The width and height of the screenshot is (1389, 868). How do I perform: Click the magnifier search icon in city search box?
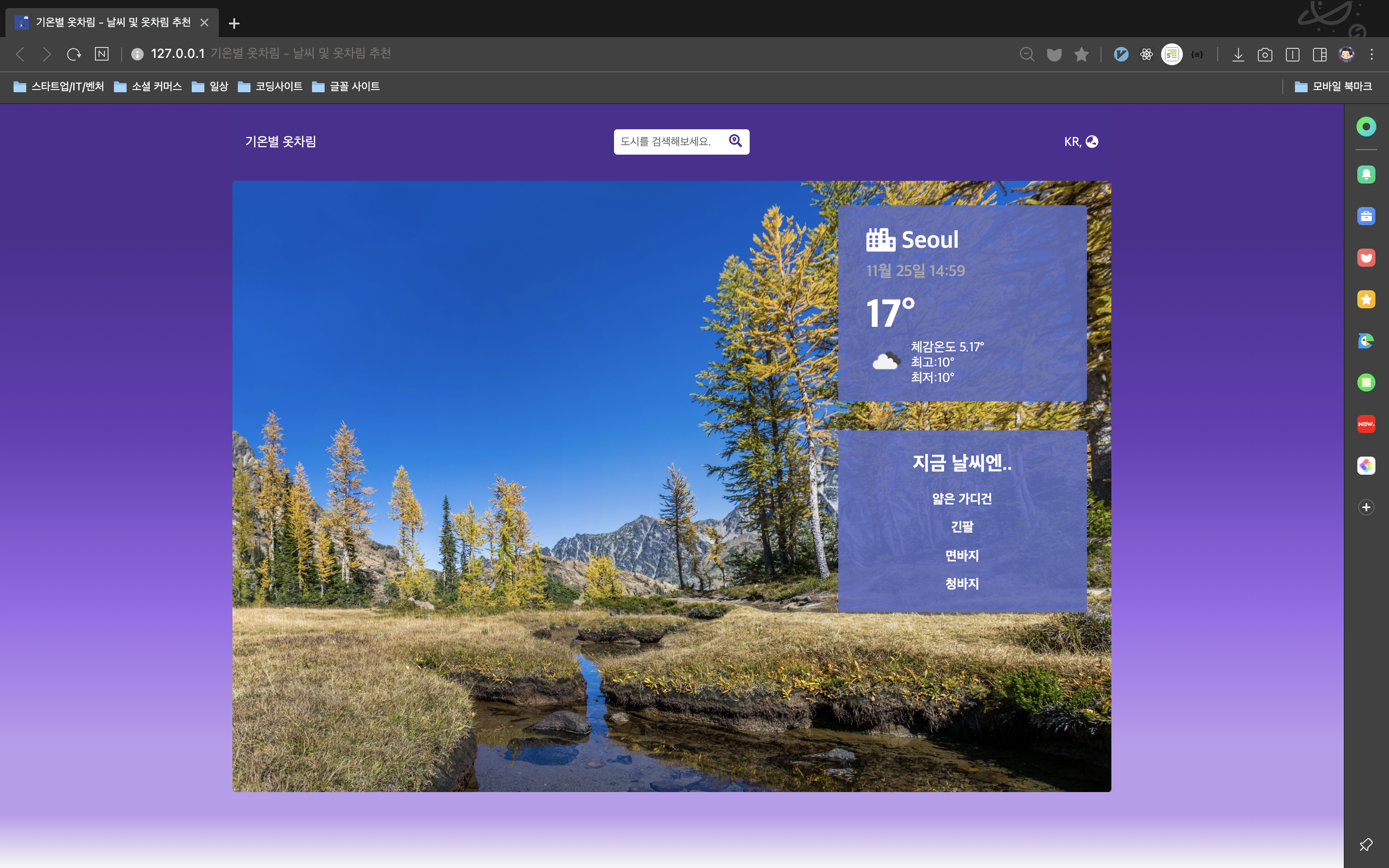(735, 141)
